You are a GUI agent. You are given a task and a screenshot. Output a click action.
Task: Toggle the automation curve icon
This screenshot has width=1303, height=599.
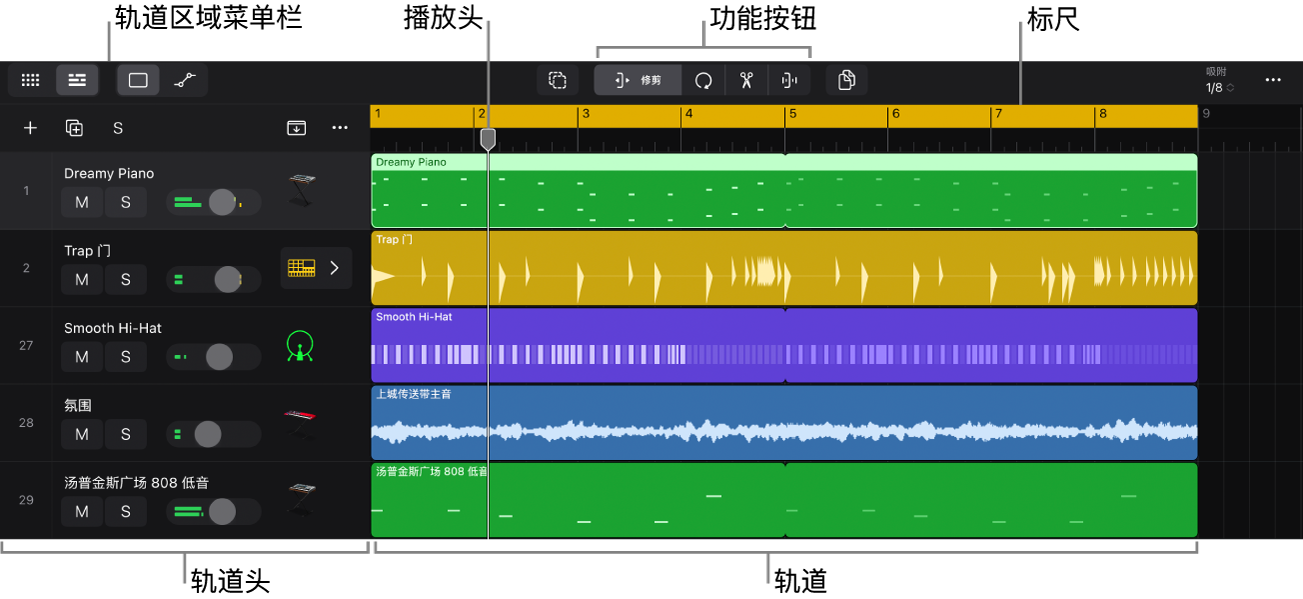click(184, 80)
